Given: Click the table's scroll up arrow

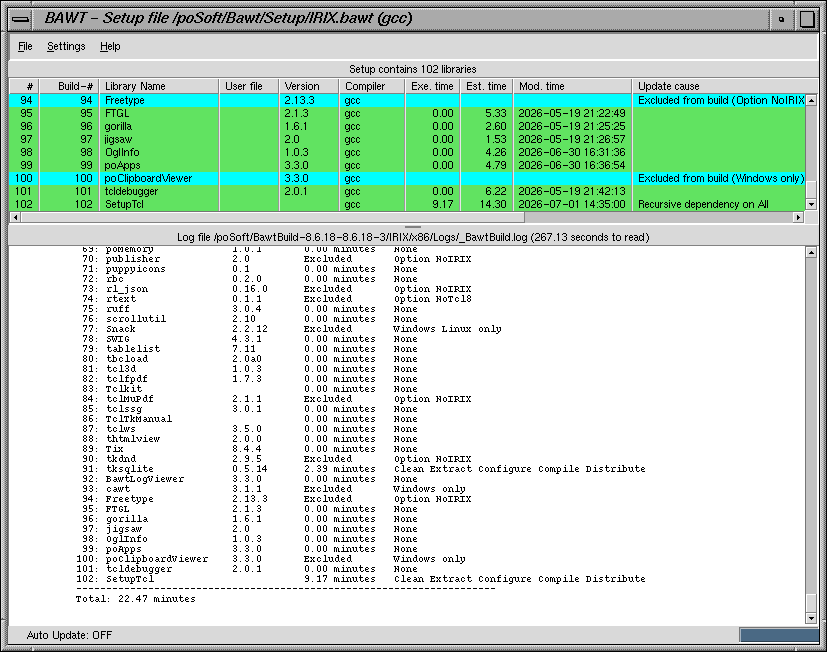Looking at the screenshot, I should coord(811,100).
